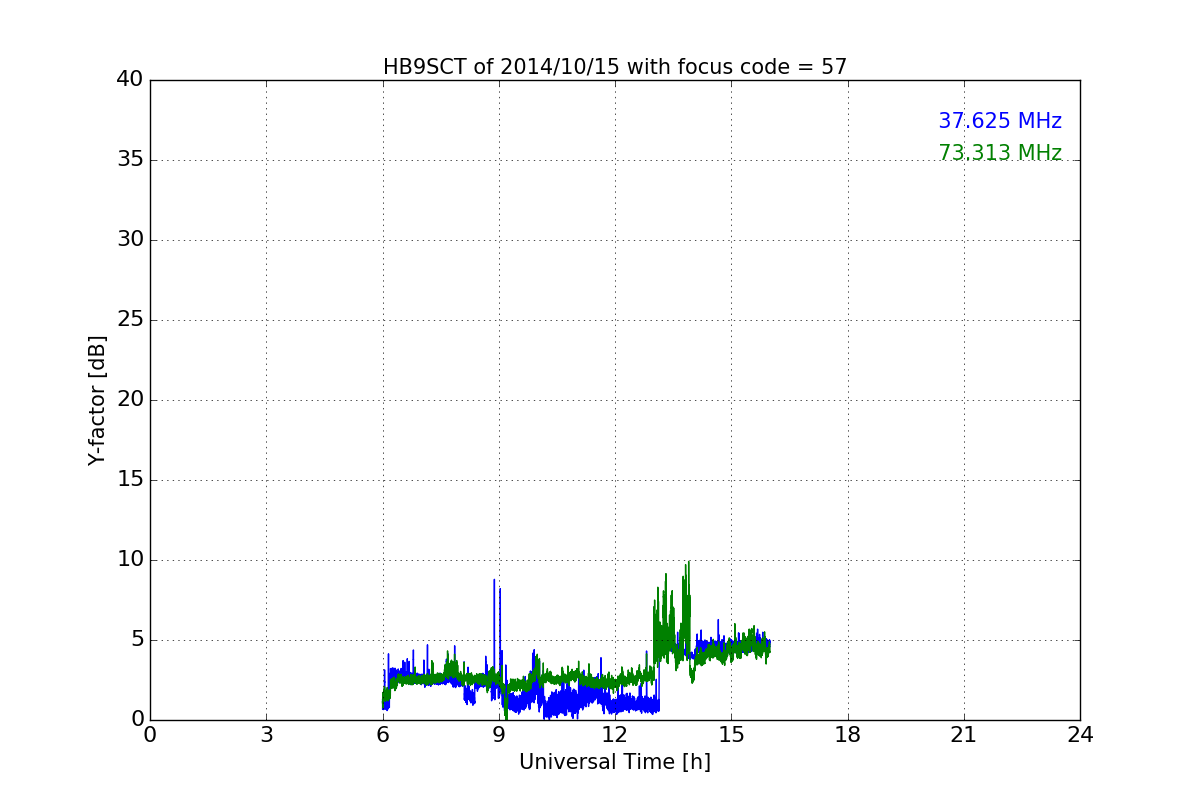Click the x-axis tick label 21
Image resolution: width=1200 pixels, height=800 pixels.
click(x=964, y=734)
